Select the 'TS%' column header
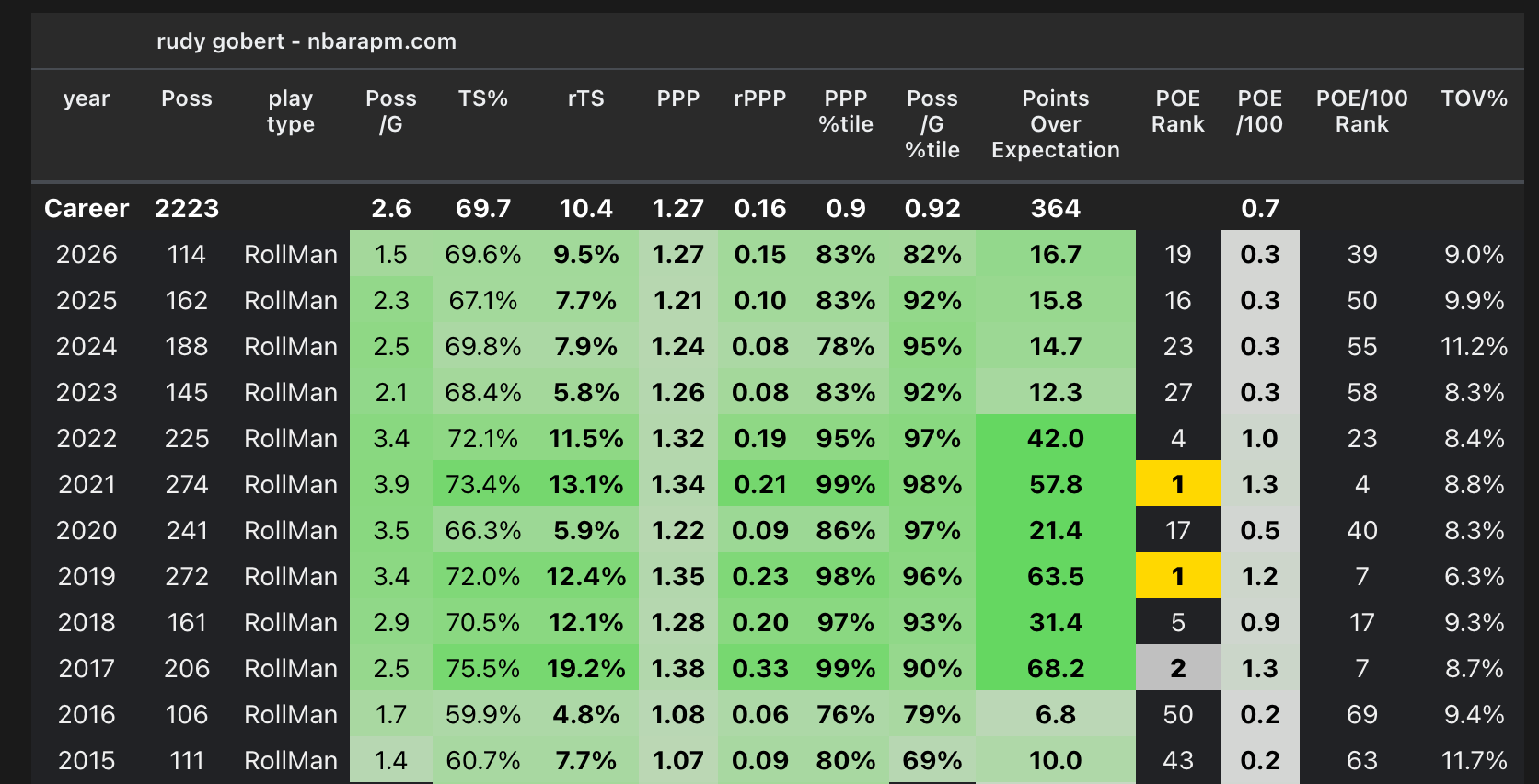Viewport: 1539px width, 784px height. click(483, 98)
